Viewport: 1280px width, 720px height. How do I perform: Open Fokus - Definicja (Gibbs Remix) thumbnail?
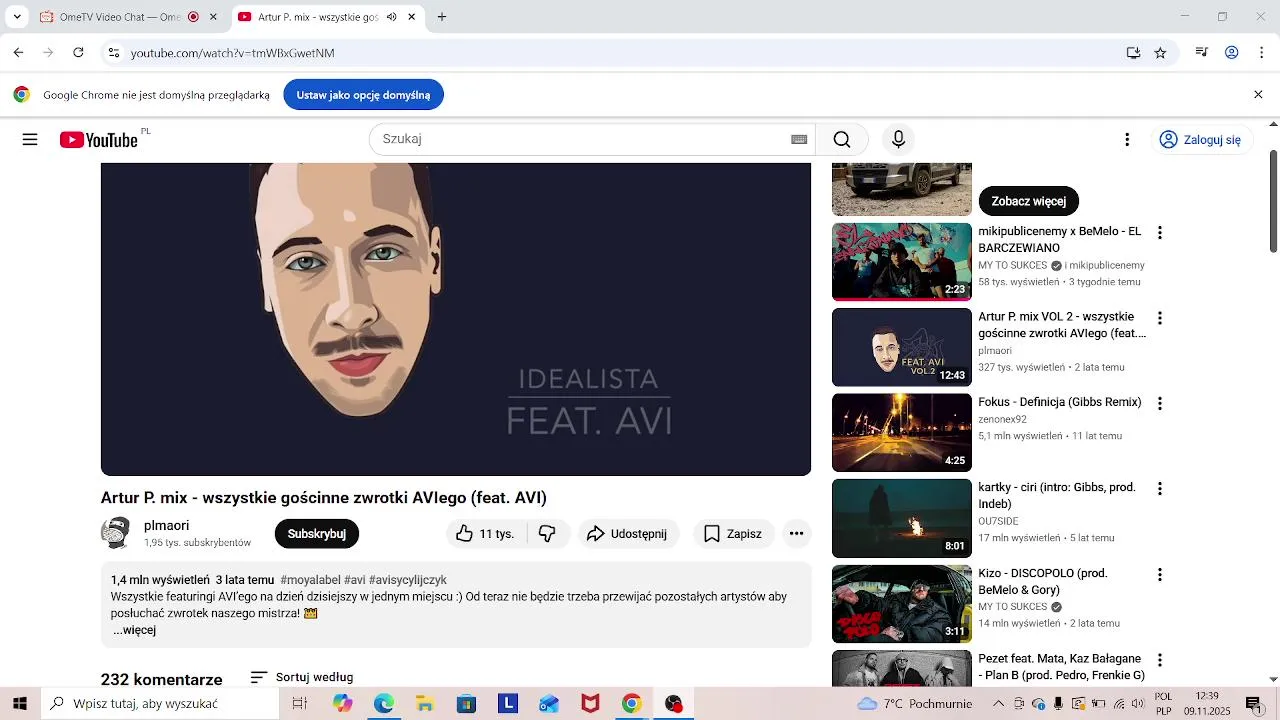[902, 432]
